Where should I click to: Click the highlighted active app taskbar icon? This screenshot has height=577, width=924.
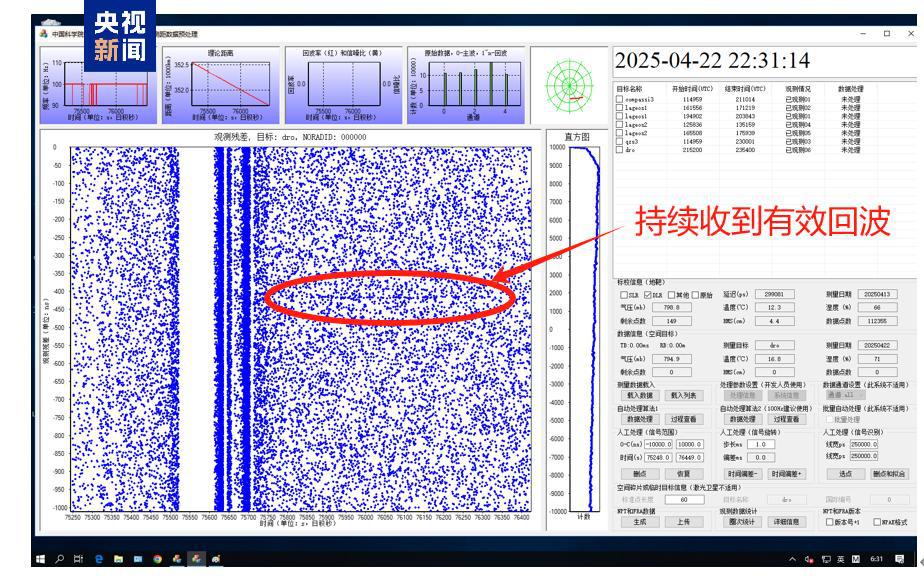click(x=196, y=558)
